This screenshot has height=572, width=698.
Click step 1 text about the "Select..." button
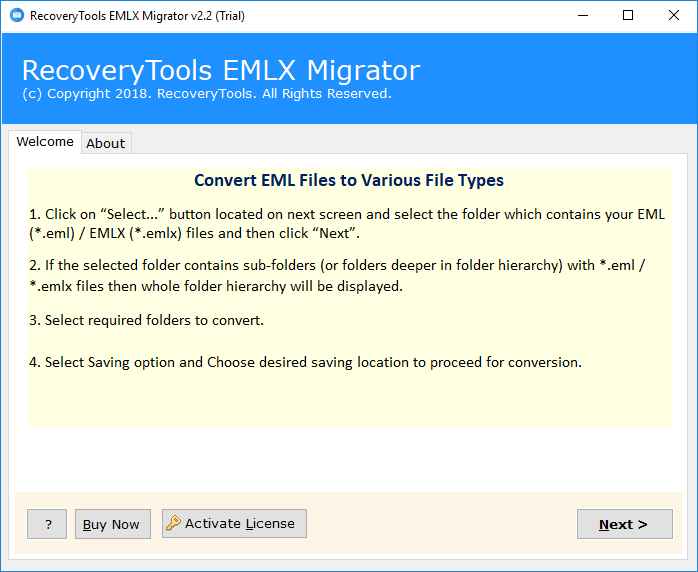pyautogui.click(x=347, y=223)
